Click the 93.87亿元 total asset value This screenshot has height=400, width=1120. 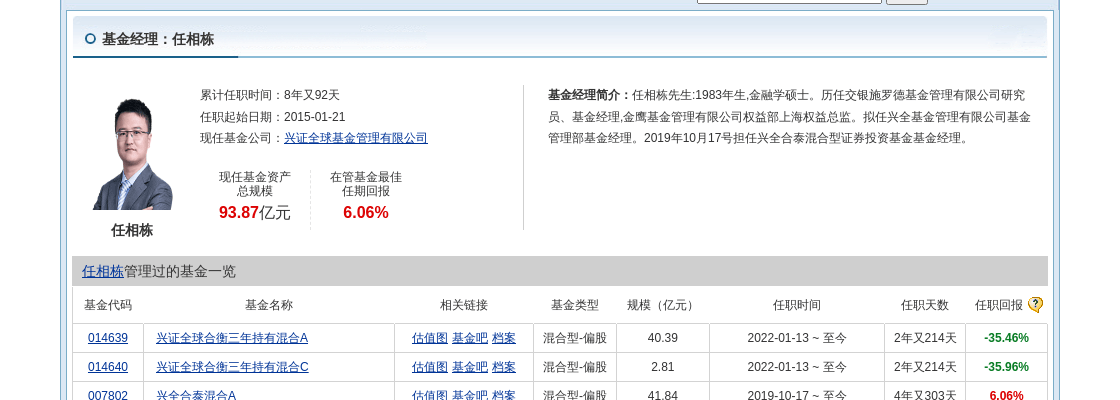click(254, 212)
